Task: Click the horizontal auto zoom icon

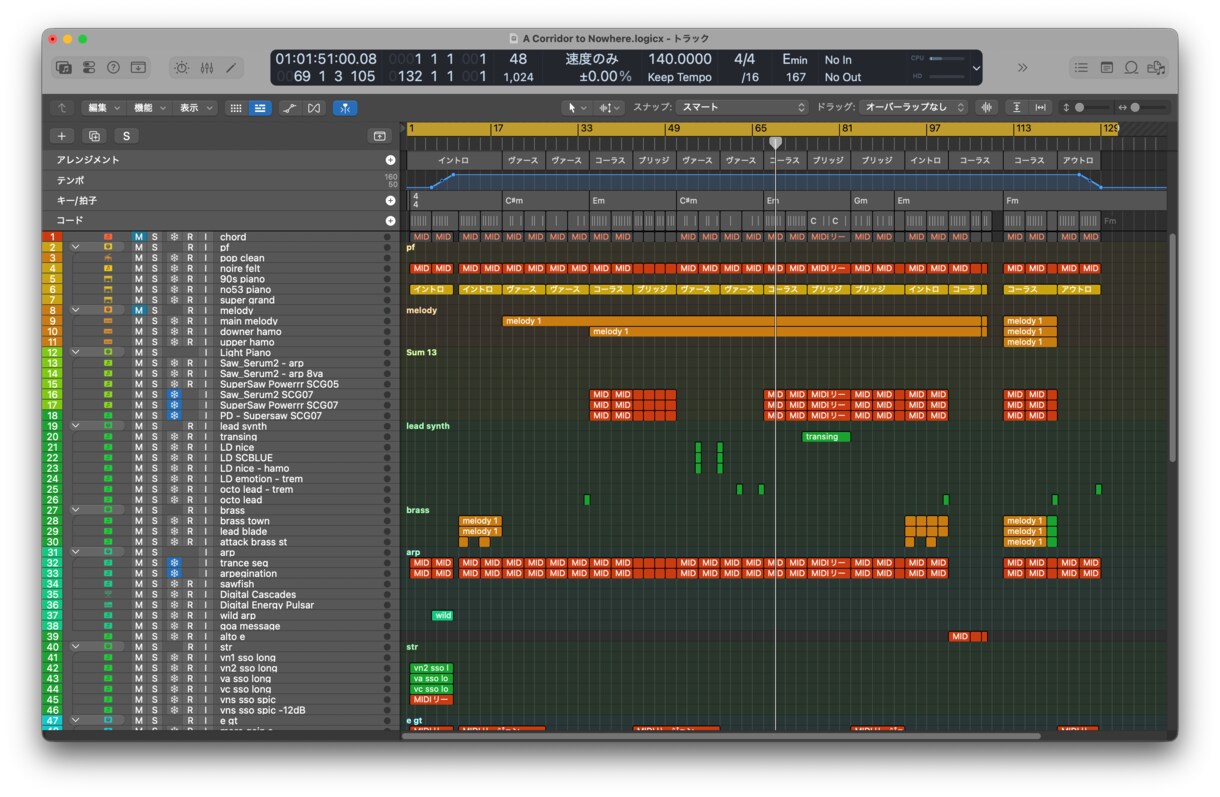Action: point(1040,108)
